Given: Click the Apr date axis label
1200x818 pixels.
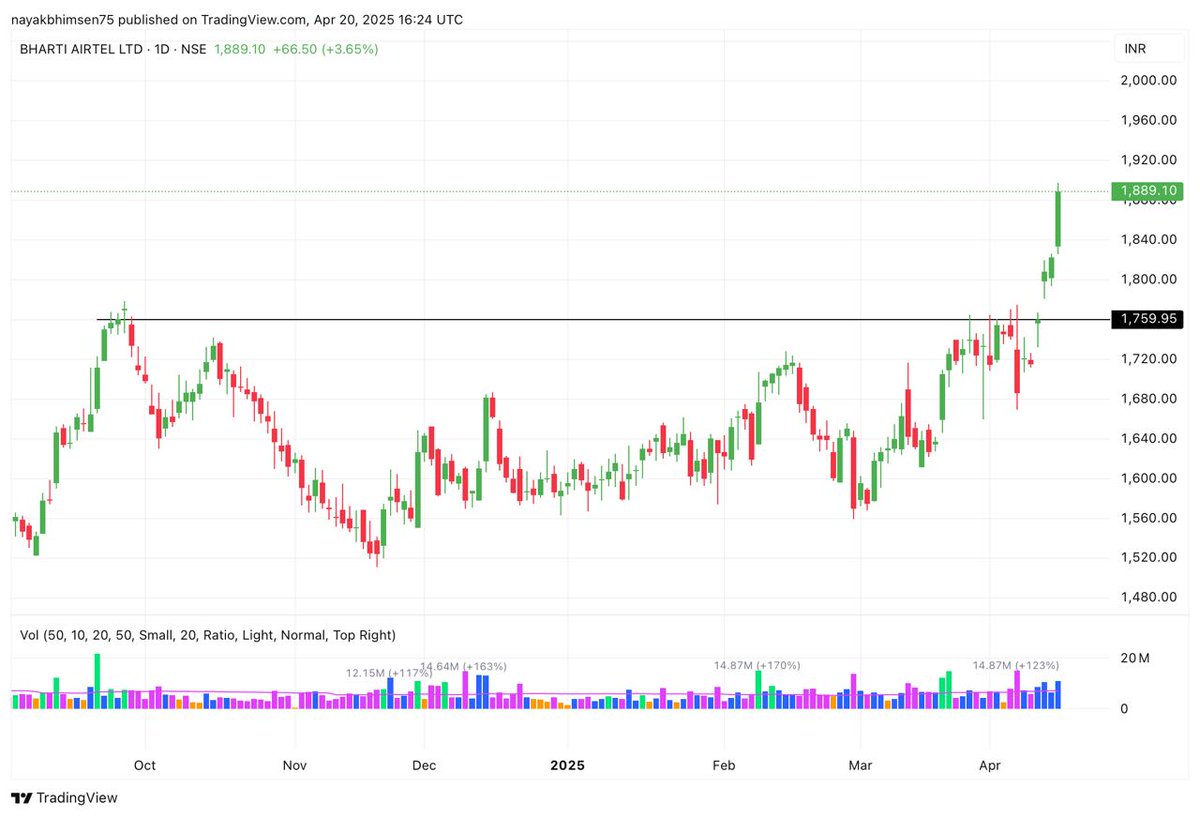Looking at the screenshot, I should (989, 766).
